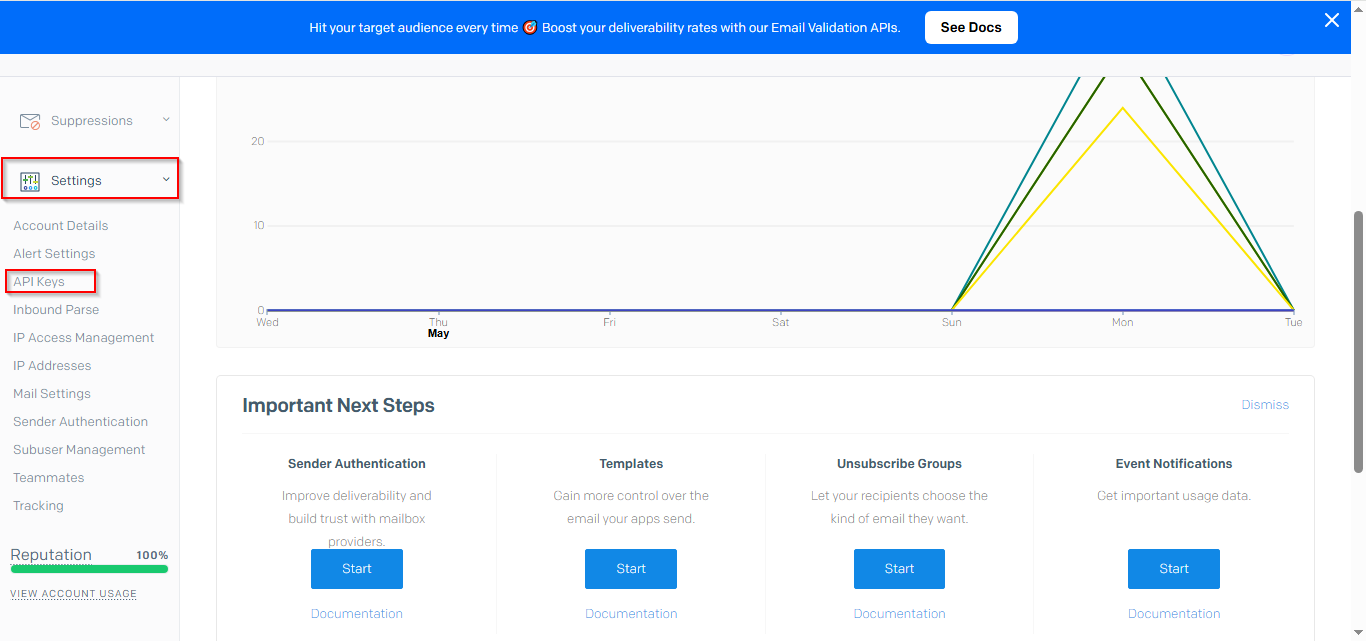The width and height of the screenshot is (1366, 641).
Task: Open Unsubscribe Groups Documentation link
Action: point(899,614)
